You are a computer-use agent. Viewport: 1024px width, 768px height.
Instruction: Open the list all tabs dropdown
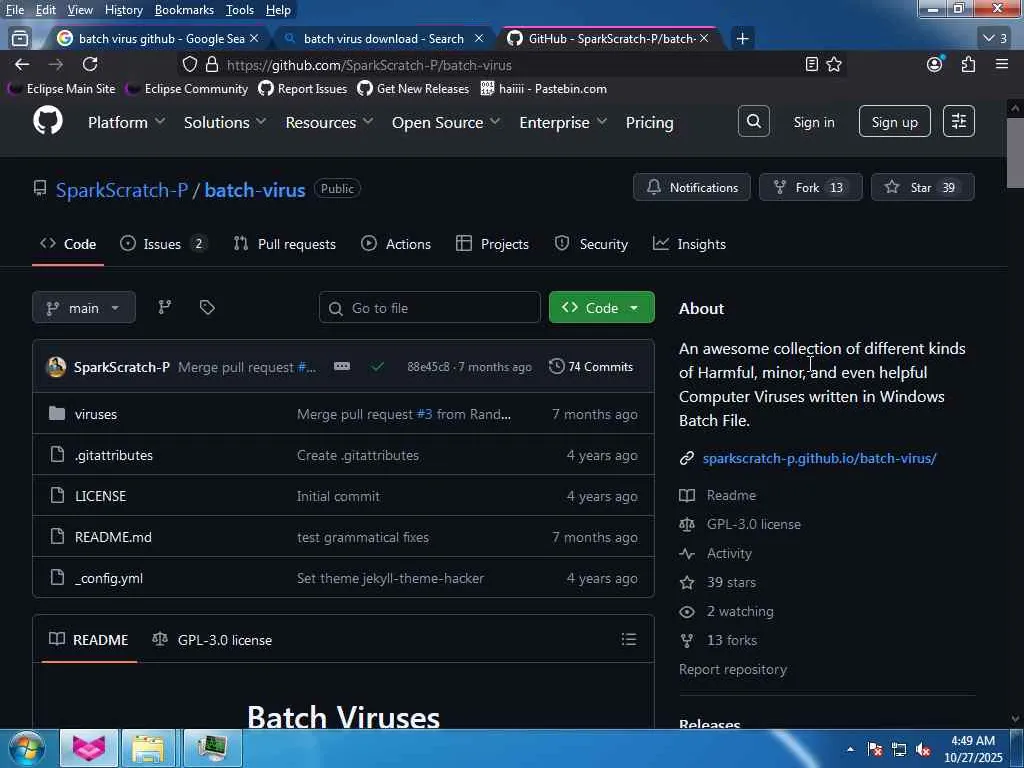(996, 39)
